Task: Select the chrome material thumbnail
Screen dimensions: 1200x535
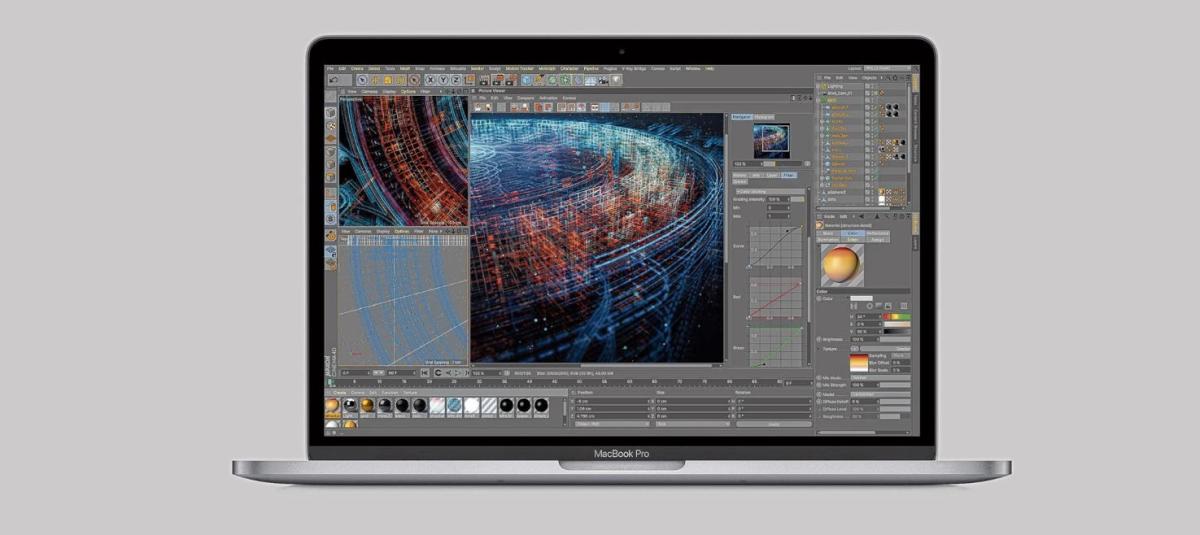Action: tap(350, 404)
